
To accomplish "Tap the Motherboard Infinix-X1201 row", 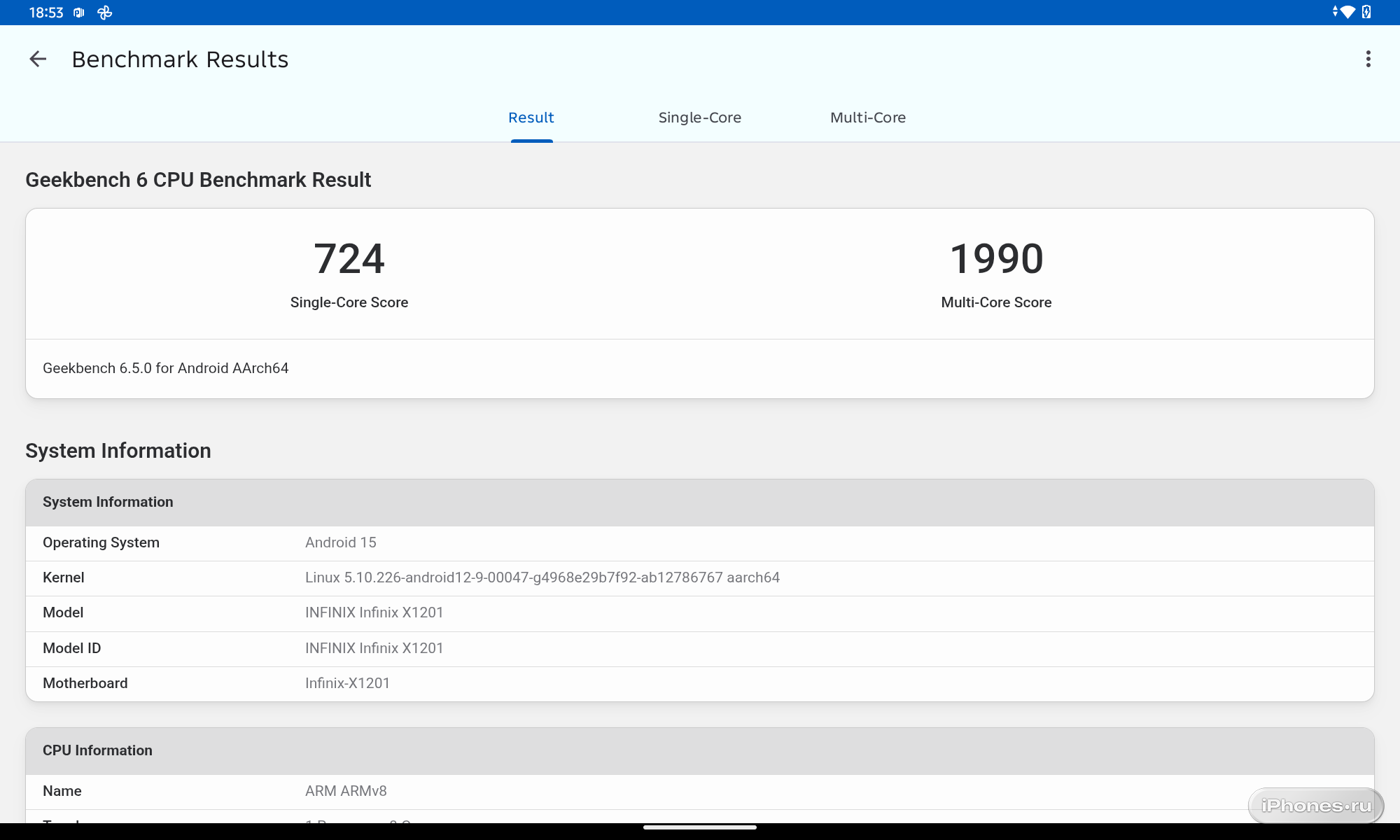I will tap(347, 683).
